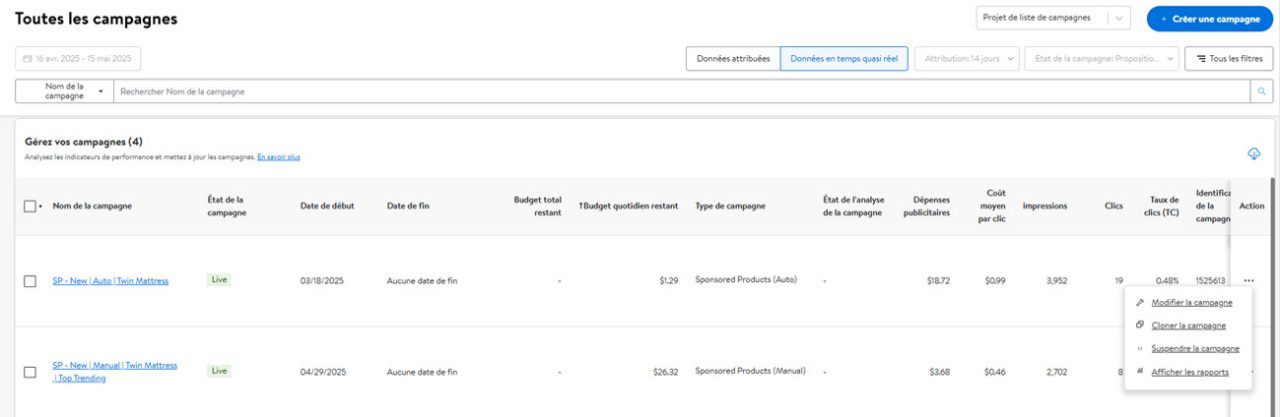Click the Créer une campagne button
The width and height of the screenshot is (1280, 417).
coord(1209,18)
